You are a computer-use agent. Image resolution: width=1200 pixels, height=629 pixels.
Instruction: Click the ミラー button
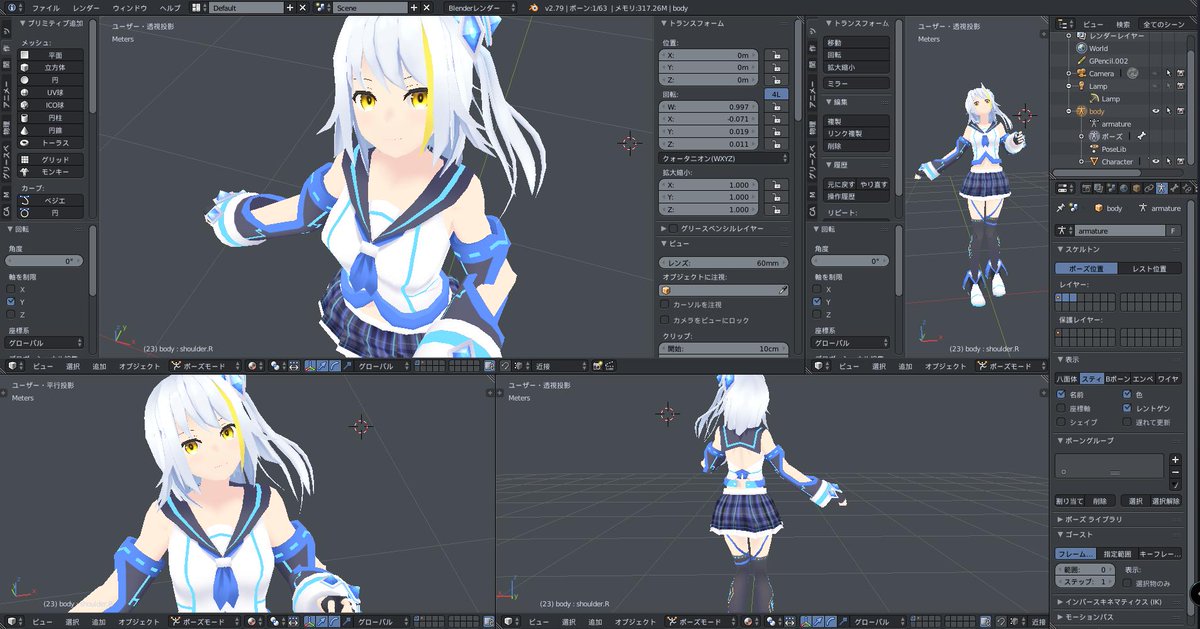pos(857,84)
